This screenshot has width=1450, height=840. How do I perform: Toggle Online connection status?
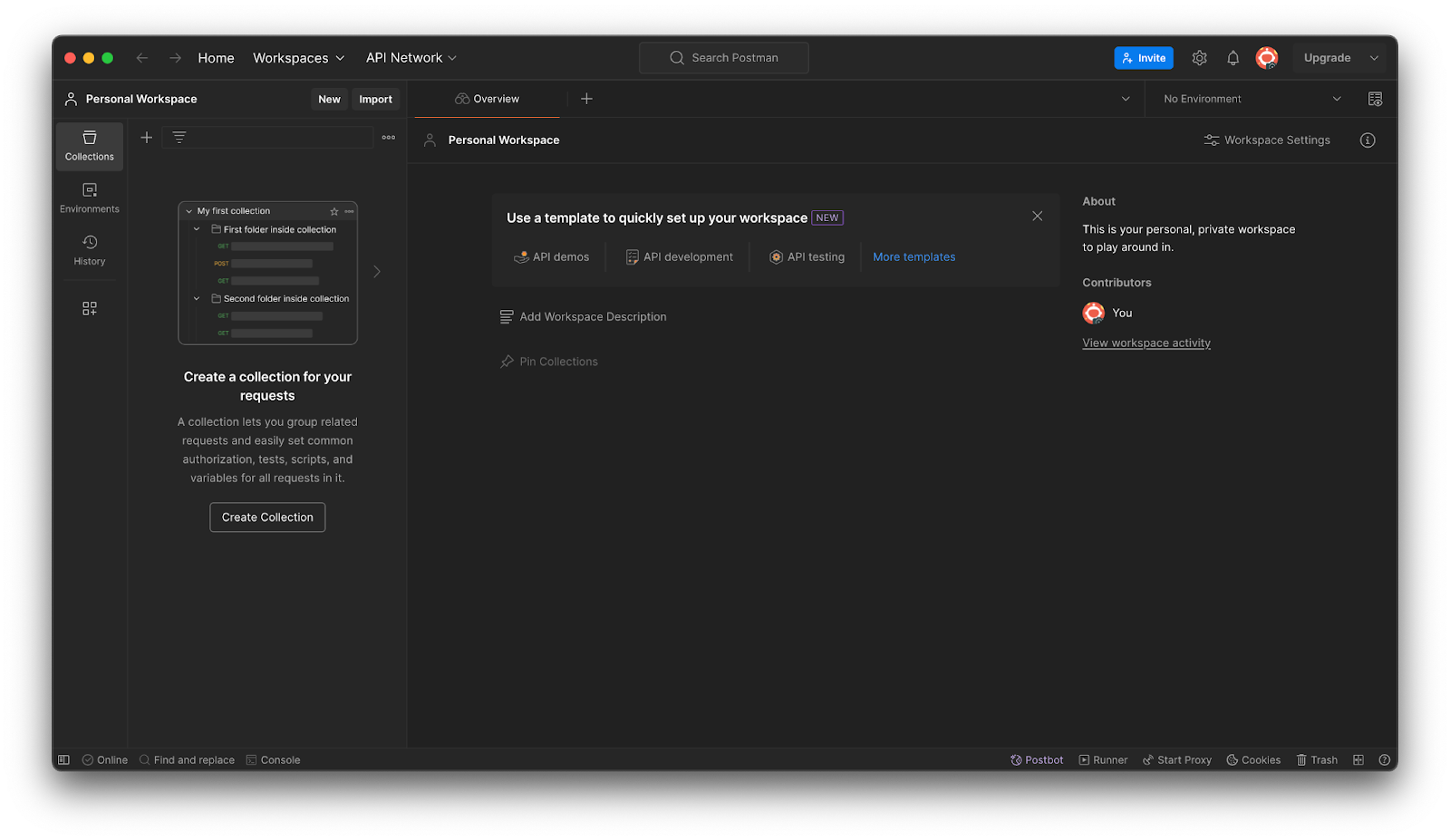click(104, 759)
